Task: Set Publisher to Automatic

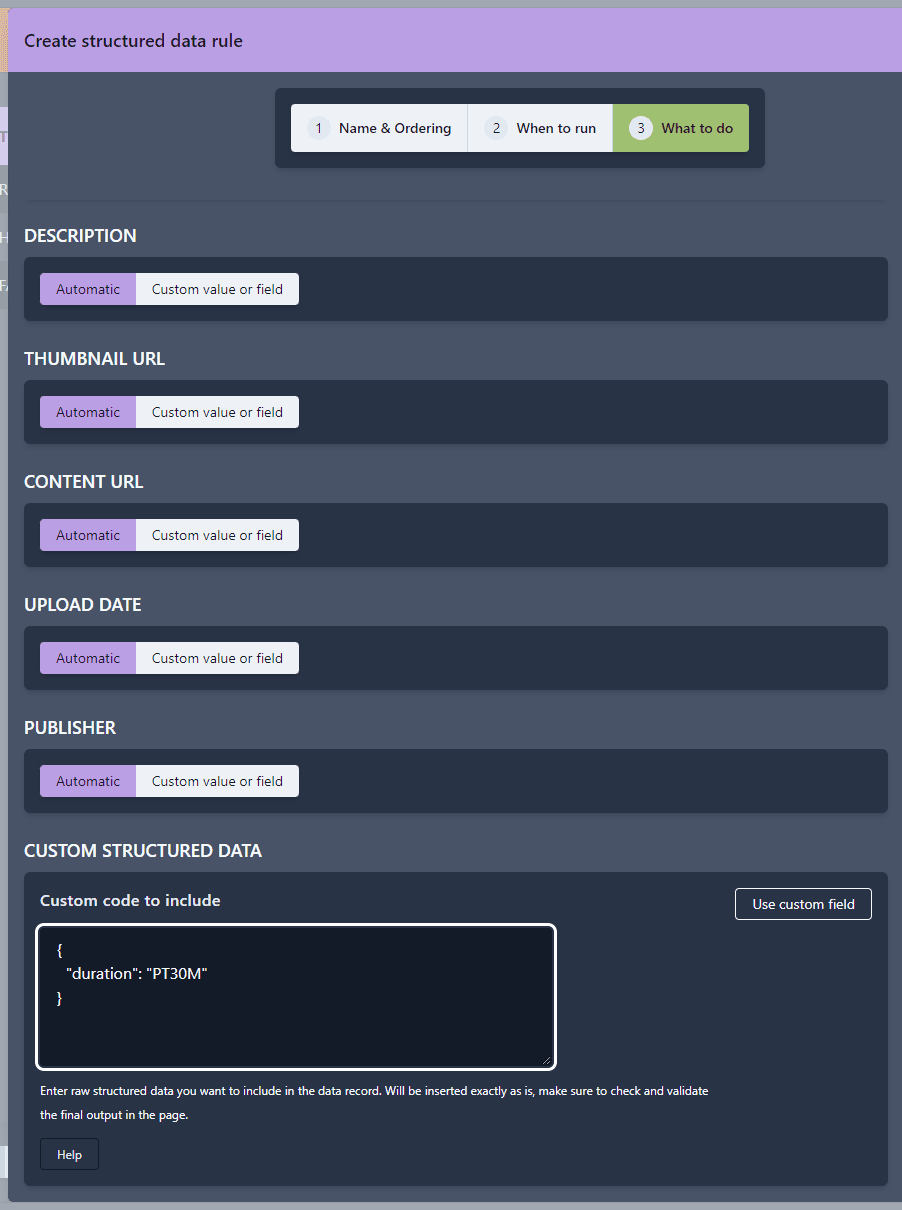Action: point(88,781)
